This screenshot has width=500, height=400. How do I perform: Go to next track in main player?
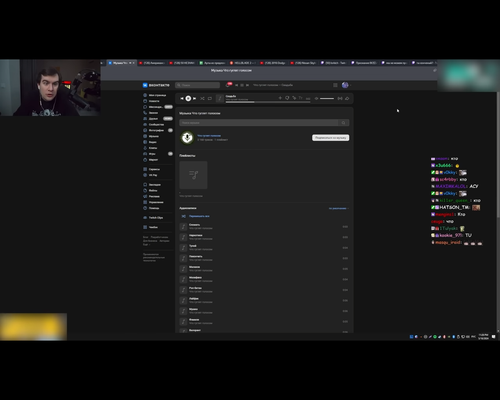194,98
